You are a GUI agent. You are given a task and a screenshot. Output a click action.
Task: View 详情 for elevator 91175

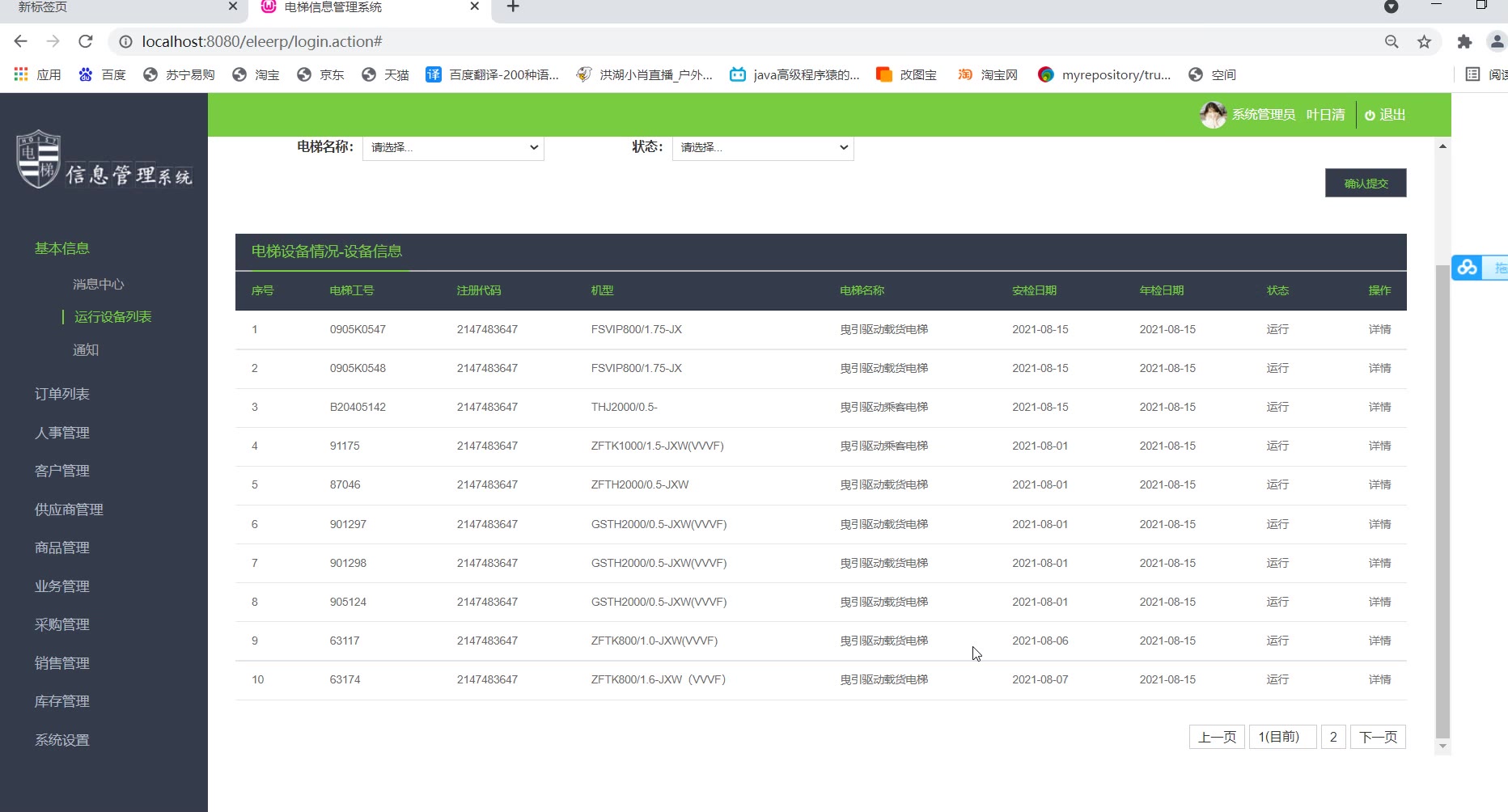point(1380,446)
